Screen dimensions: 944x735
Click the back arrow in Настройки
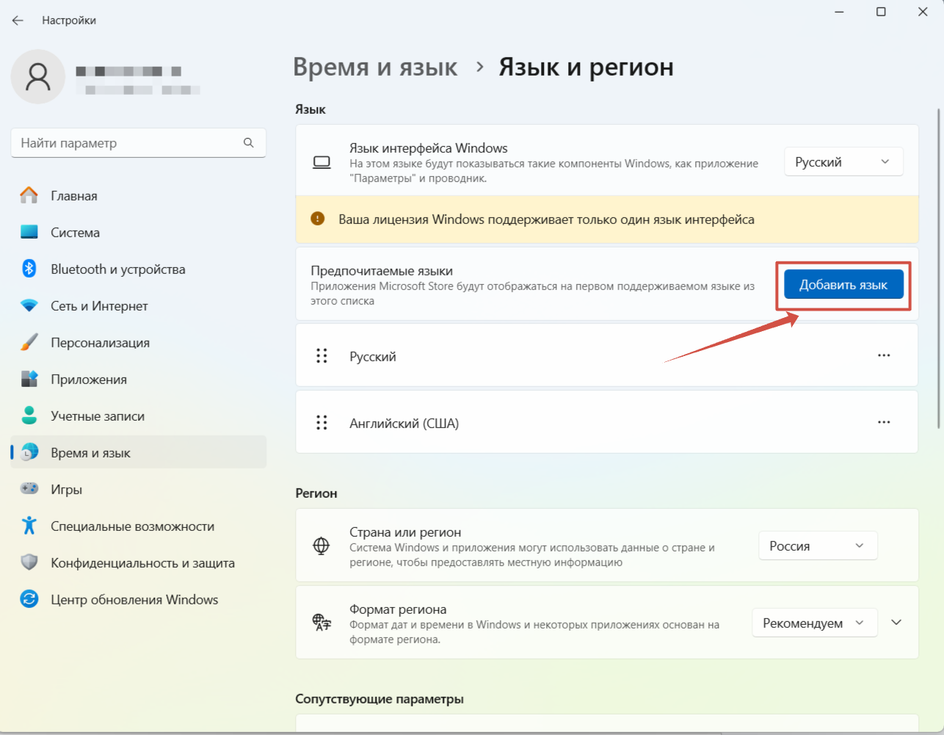point(17,20)
